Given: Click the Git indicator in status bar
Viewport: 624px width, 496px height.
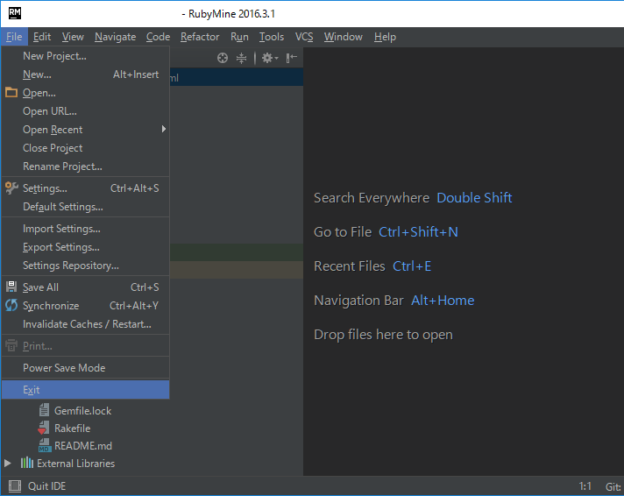Looking at the screenshot, I should 612,487.
